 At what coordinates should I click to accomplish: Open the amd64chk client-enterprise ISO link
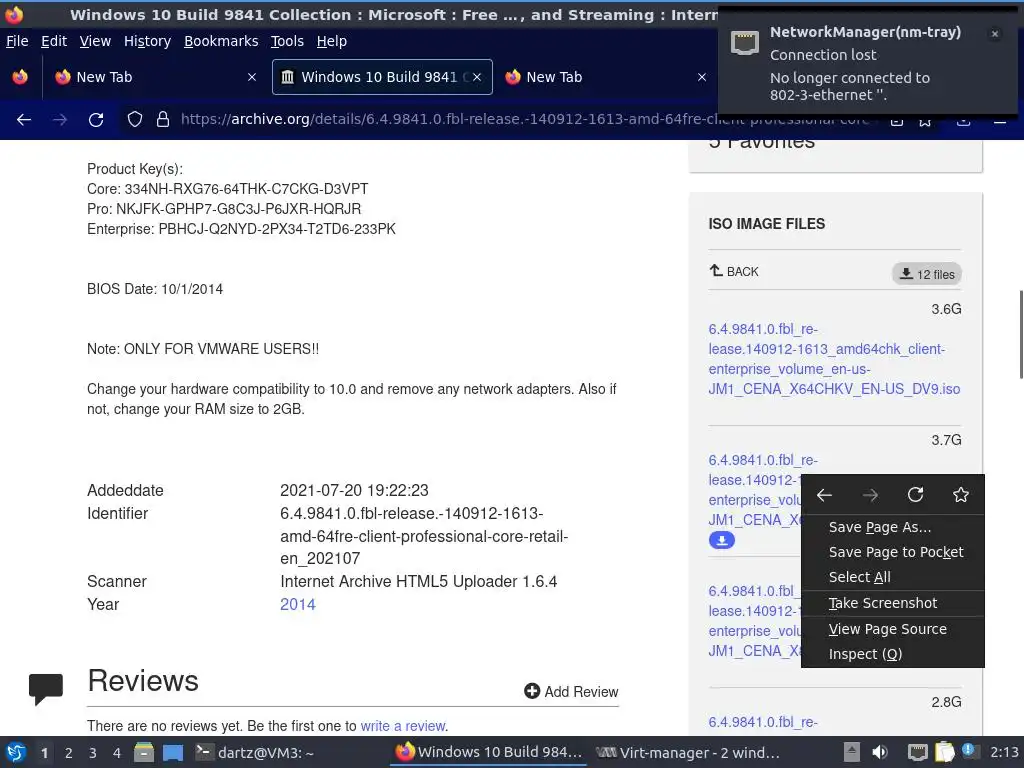pos(834,359)
